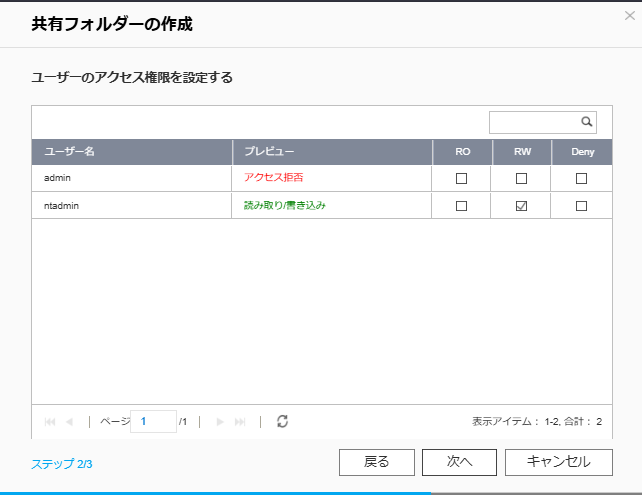Go to first page icon
This screenshot has width=642, height=495.
click(x=50, y=422)
